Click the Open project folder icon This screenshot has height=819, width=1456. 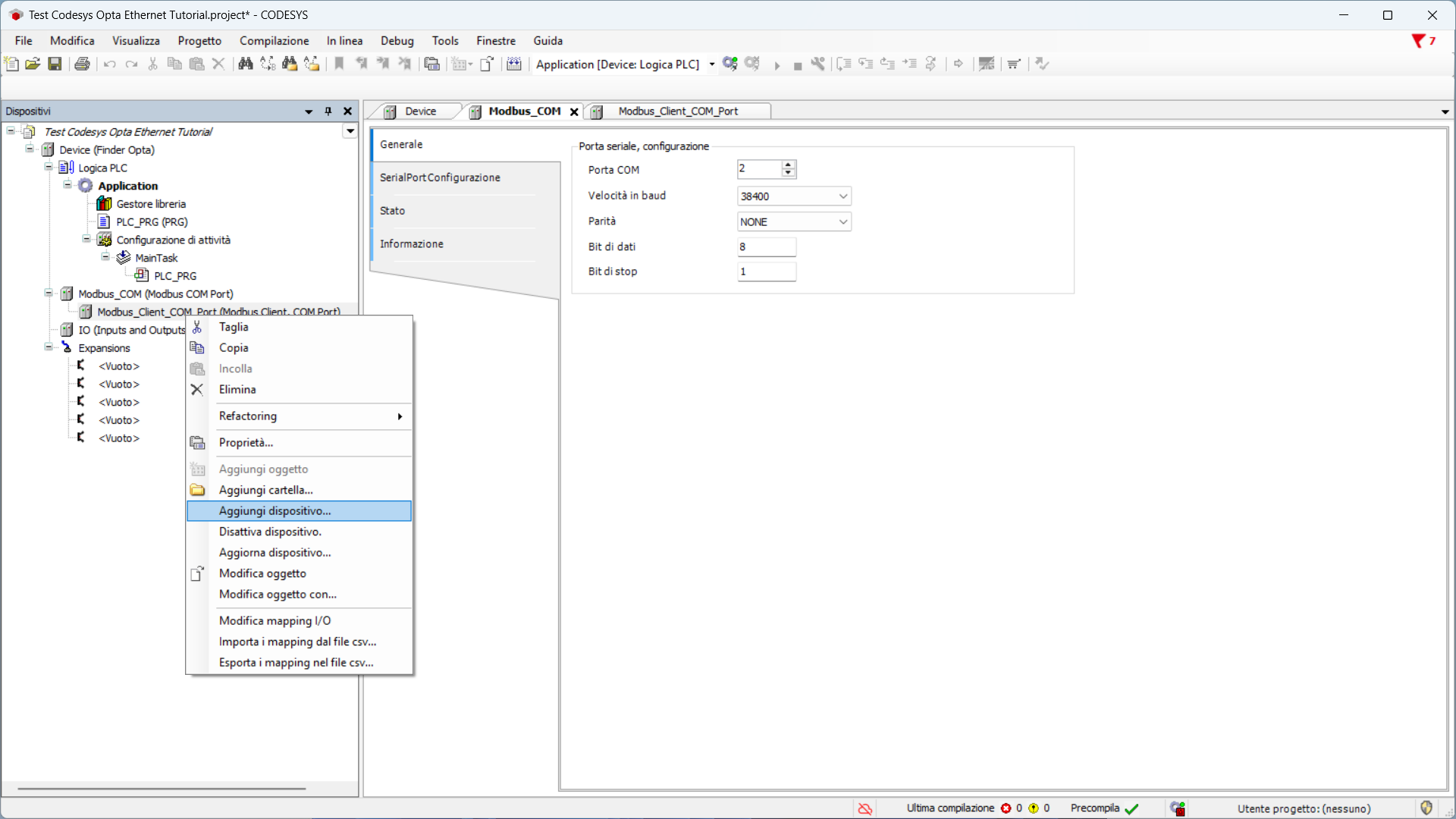tap(33, 64)
